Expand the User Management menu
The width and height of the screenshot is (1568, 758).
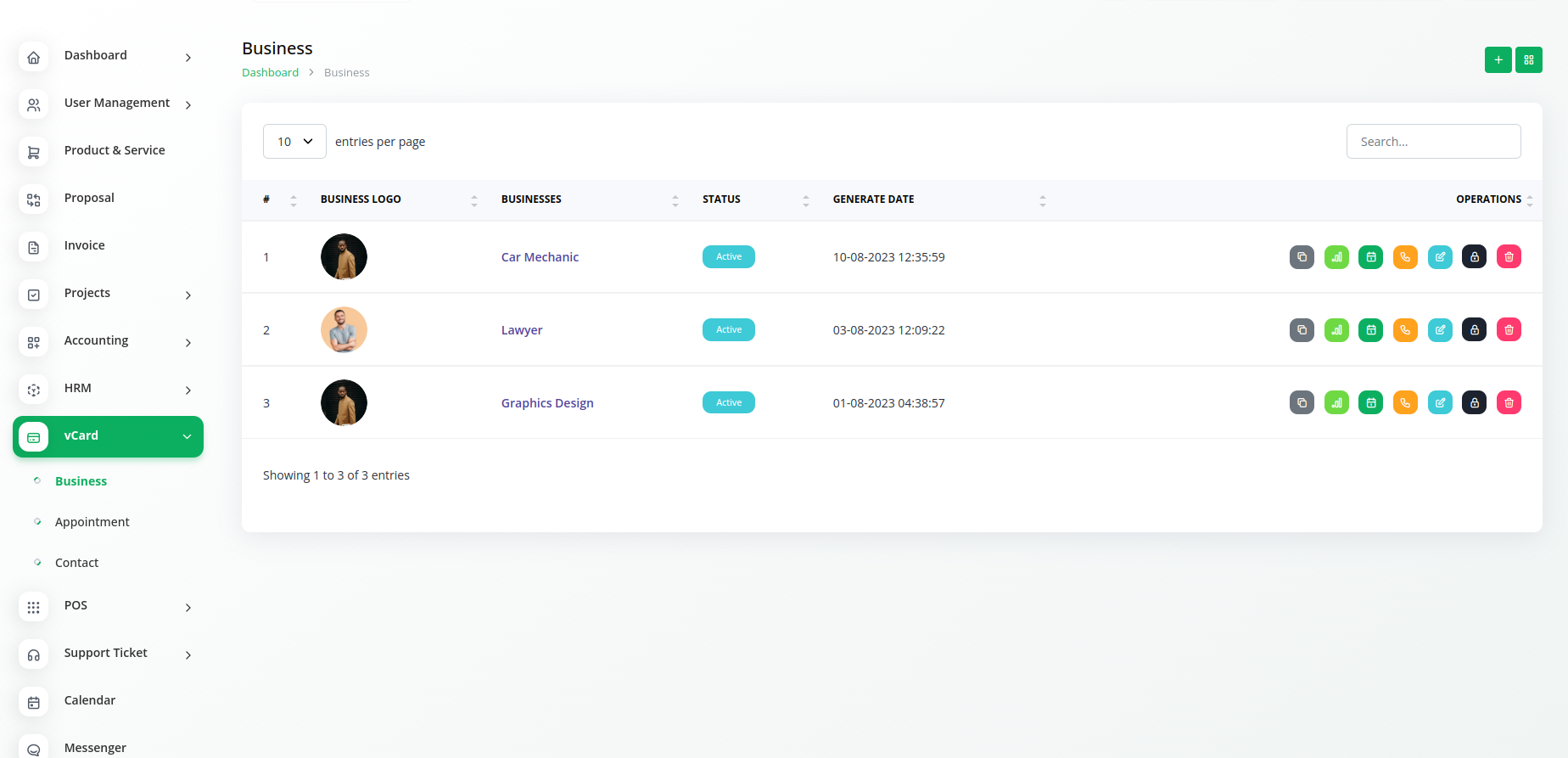[x=117, y=104]
